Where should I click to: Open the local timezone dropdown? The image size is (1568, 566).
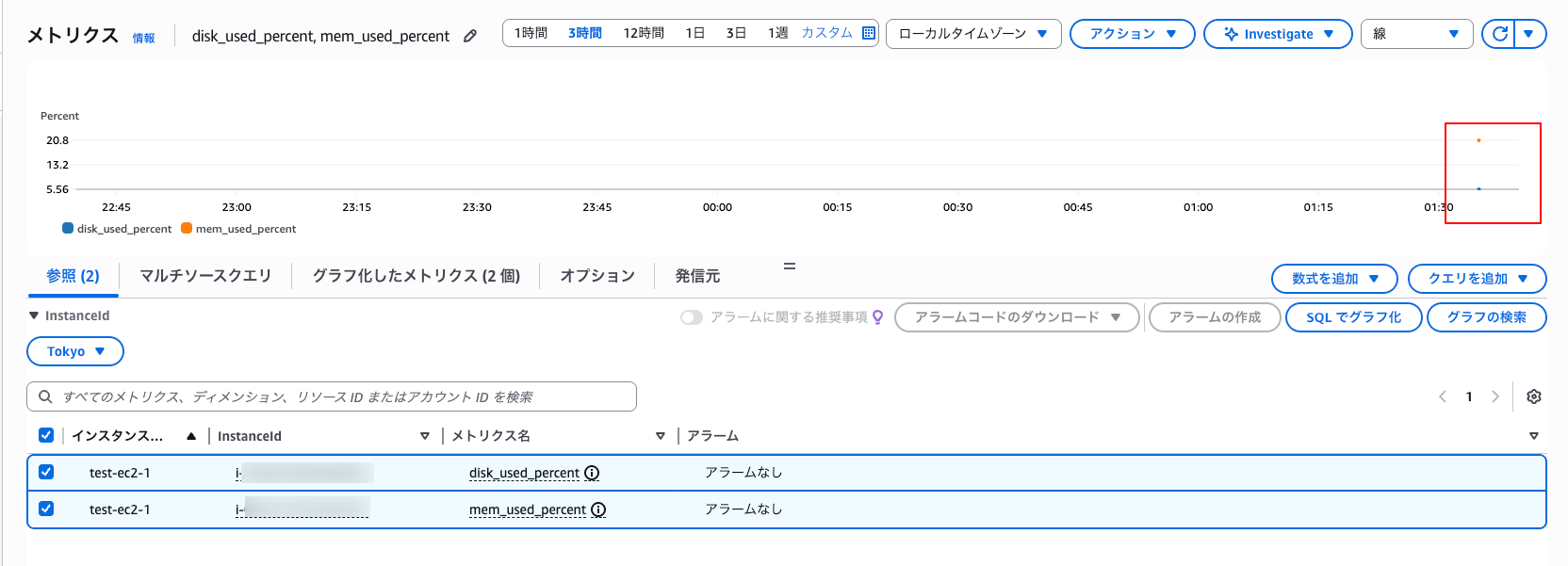pyautogui.click(x=973, y=34)
